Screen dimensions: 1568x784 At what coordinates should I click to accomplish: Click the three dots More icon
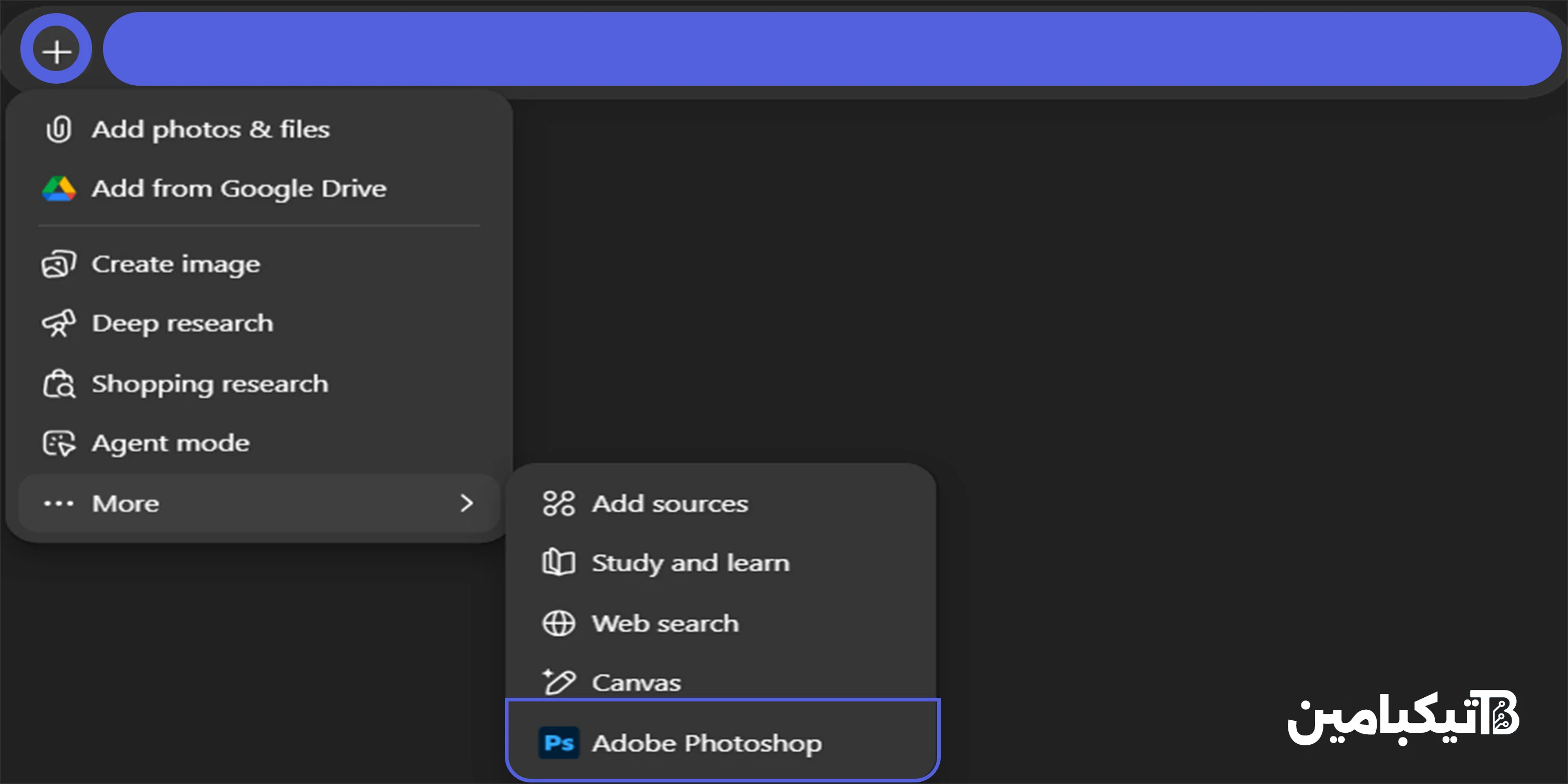pyautogui.click(x=59, y=503)
